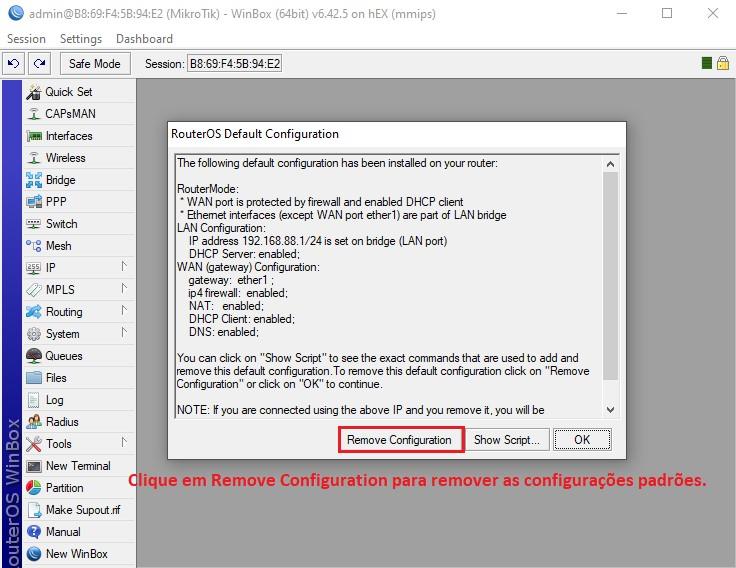Click the dialog's vertical scrollbar thumb
This screenshot has width=736, height=568.
[610, 276]
